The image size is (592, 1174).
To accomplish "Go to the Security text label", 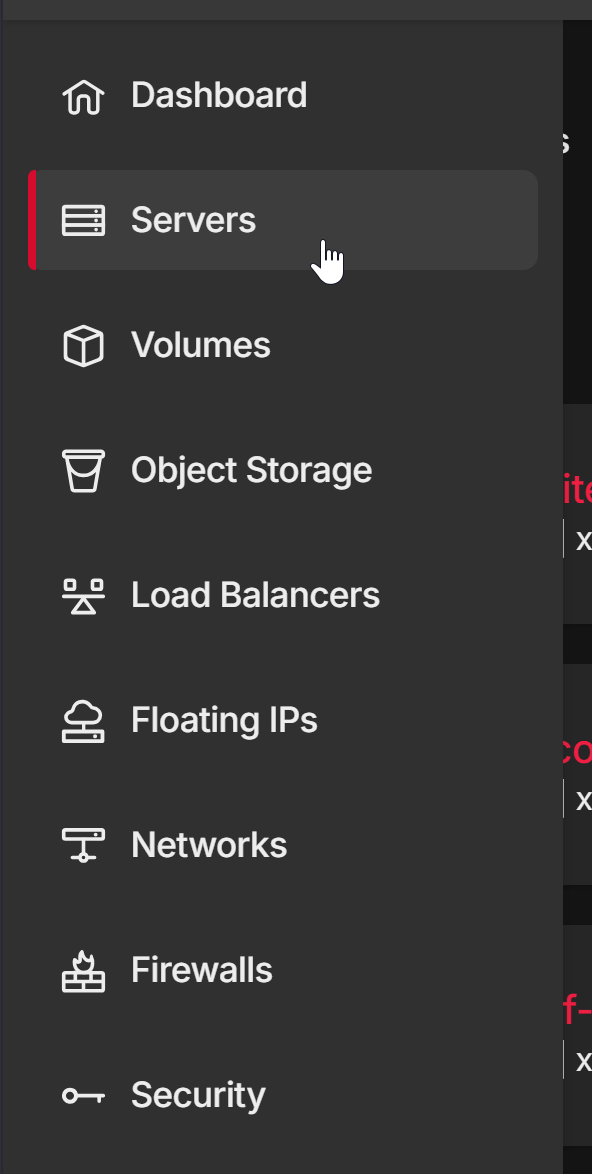I will pos(198,1095).
